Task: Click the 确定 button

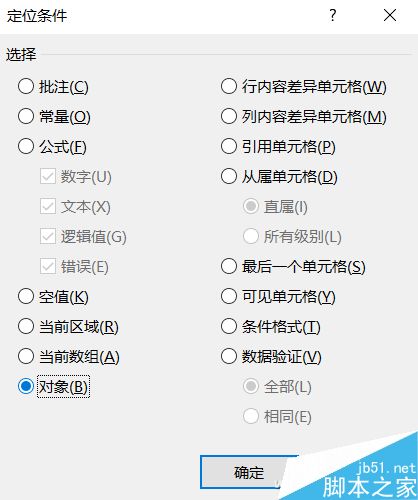Action: pos(248,472)
